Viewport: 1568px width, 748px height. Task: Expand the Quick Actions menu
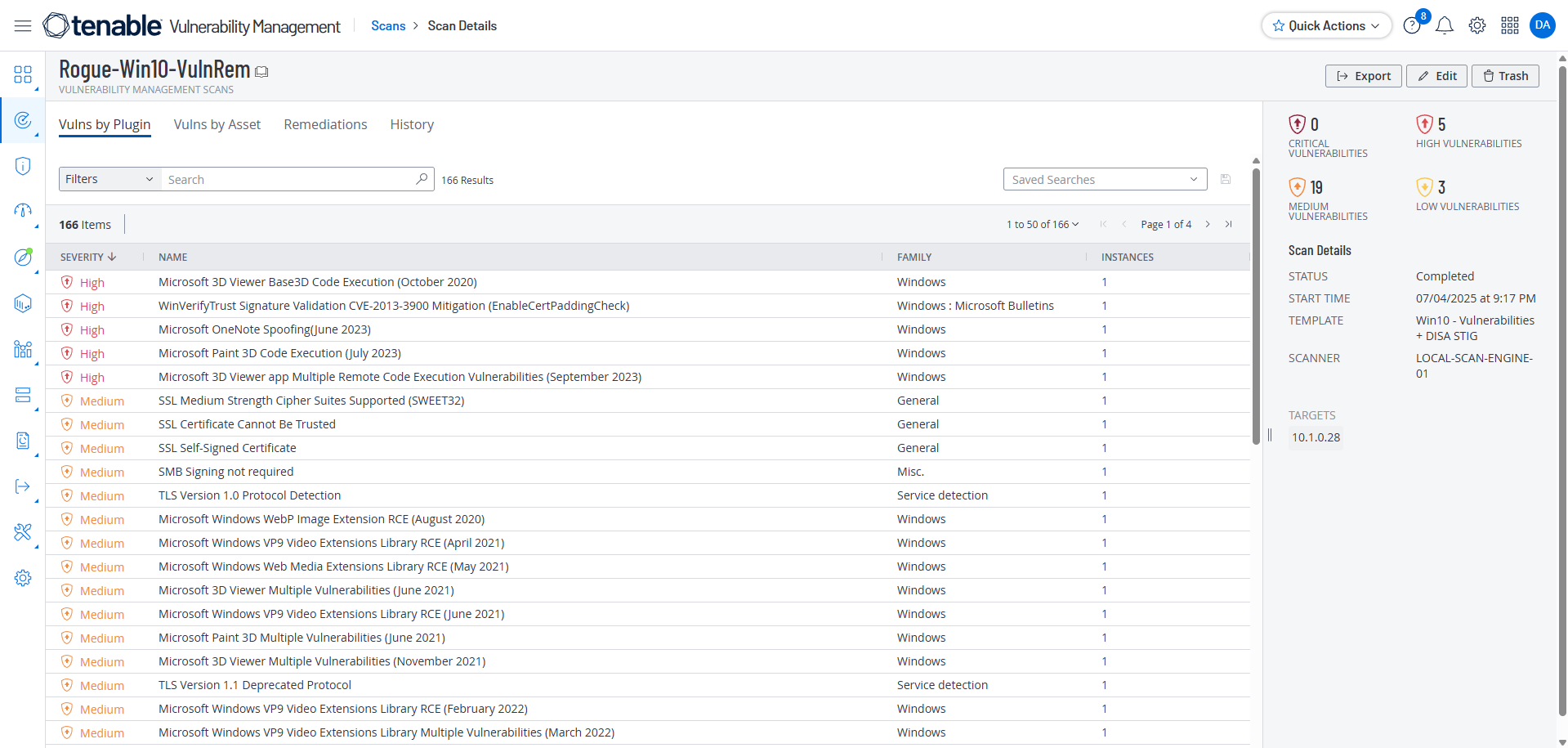pos(1326,26)
